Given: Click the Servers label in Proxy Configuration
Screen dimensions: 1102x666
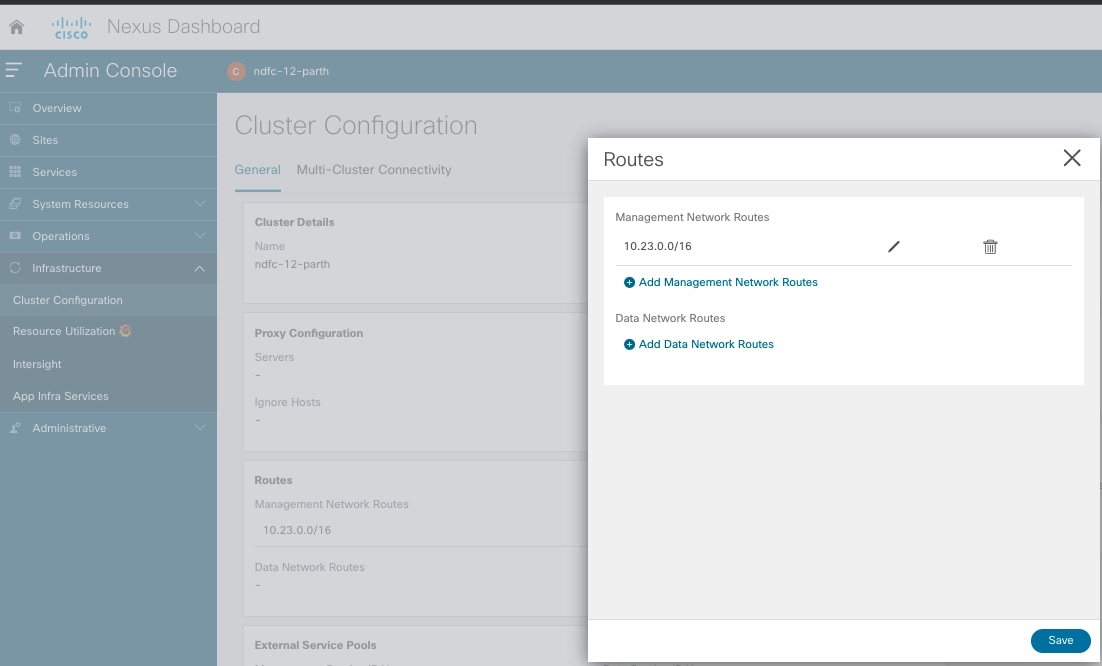Looking at the screenshot, I should click(x=274, y=357).
